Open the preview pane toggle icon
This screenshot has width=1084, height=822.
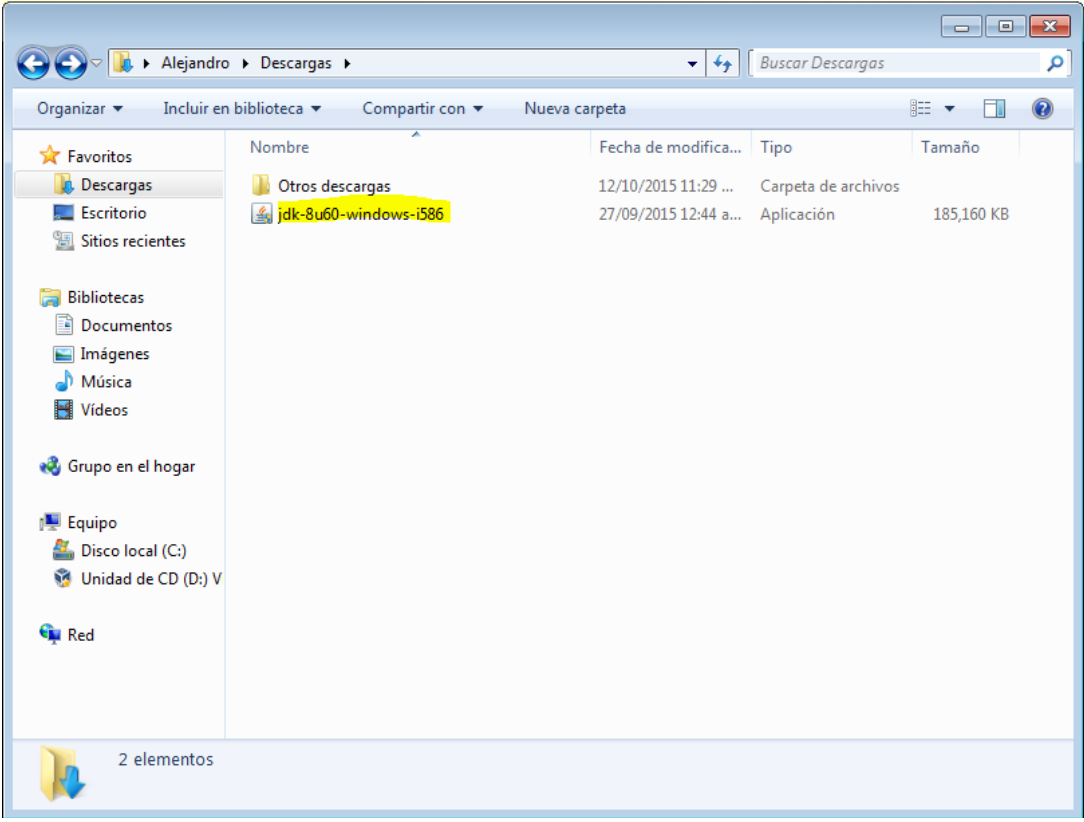coord(994,108)
